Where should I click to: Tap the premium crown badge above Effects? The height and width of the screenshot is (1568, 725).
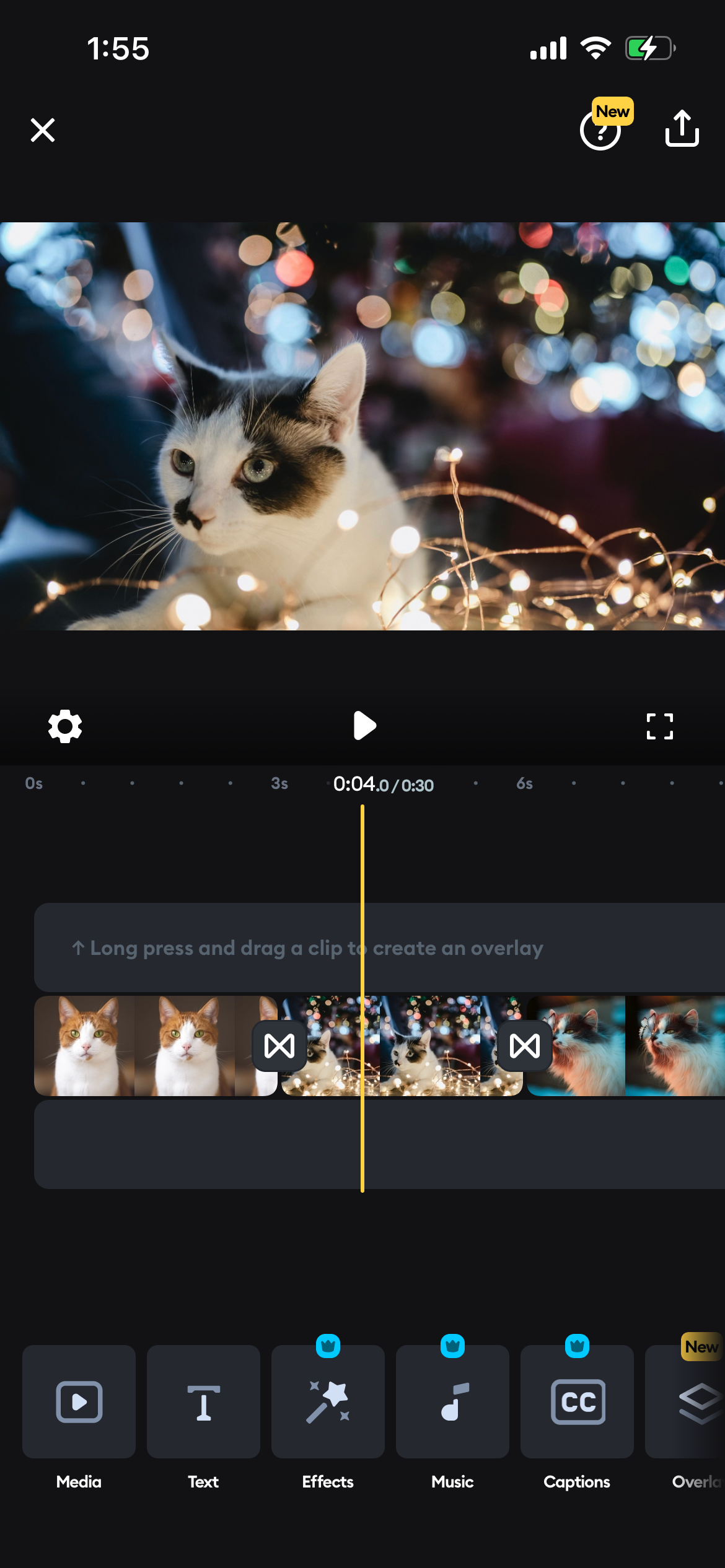(328, 1346)
